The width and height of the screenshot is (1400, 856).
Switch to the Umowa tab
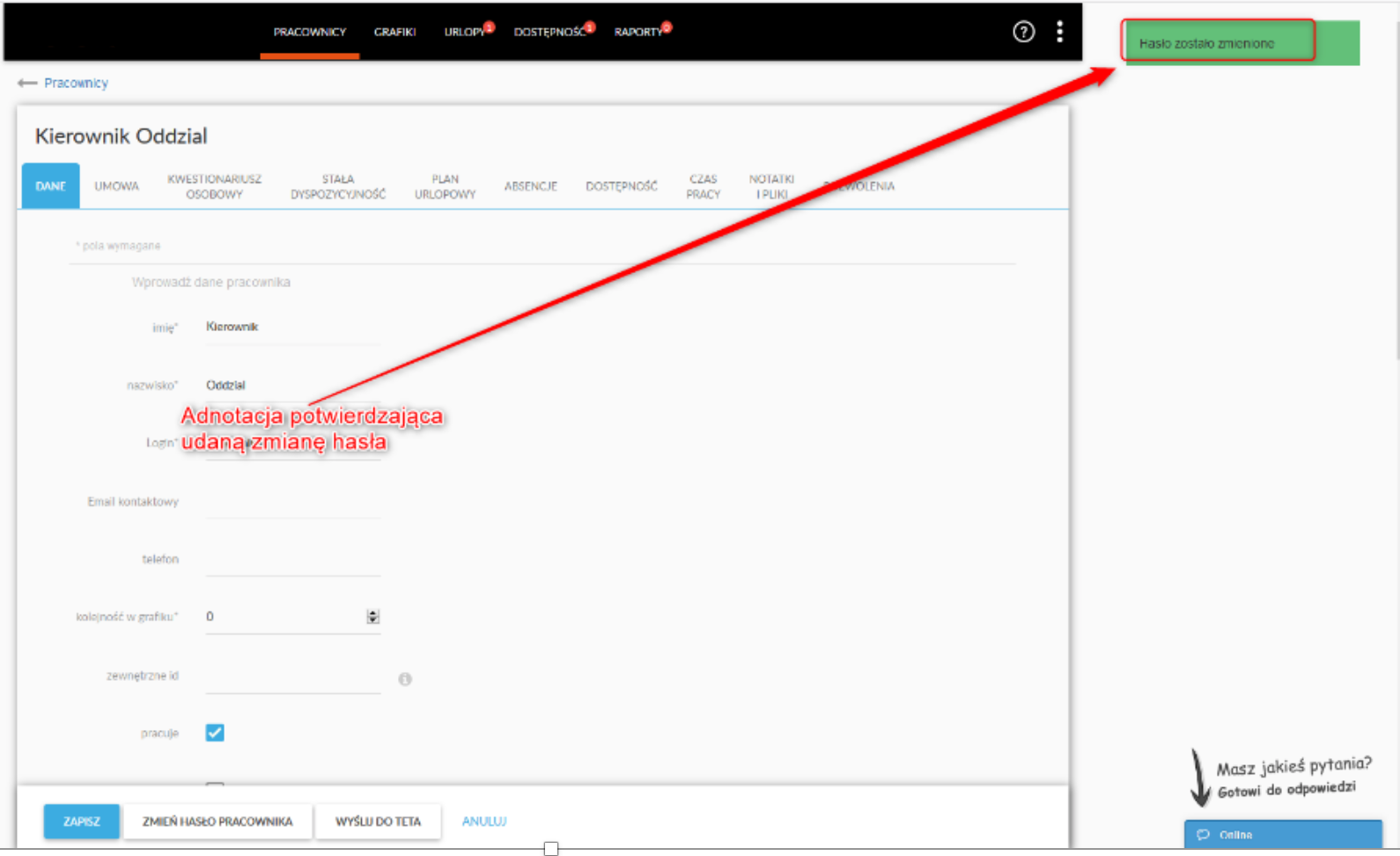pos(117,186)
